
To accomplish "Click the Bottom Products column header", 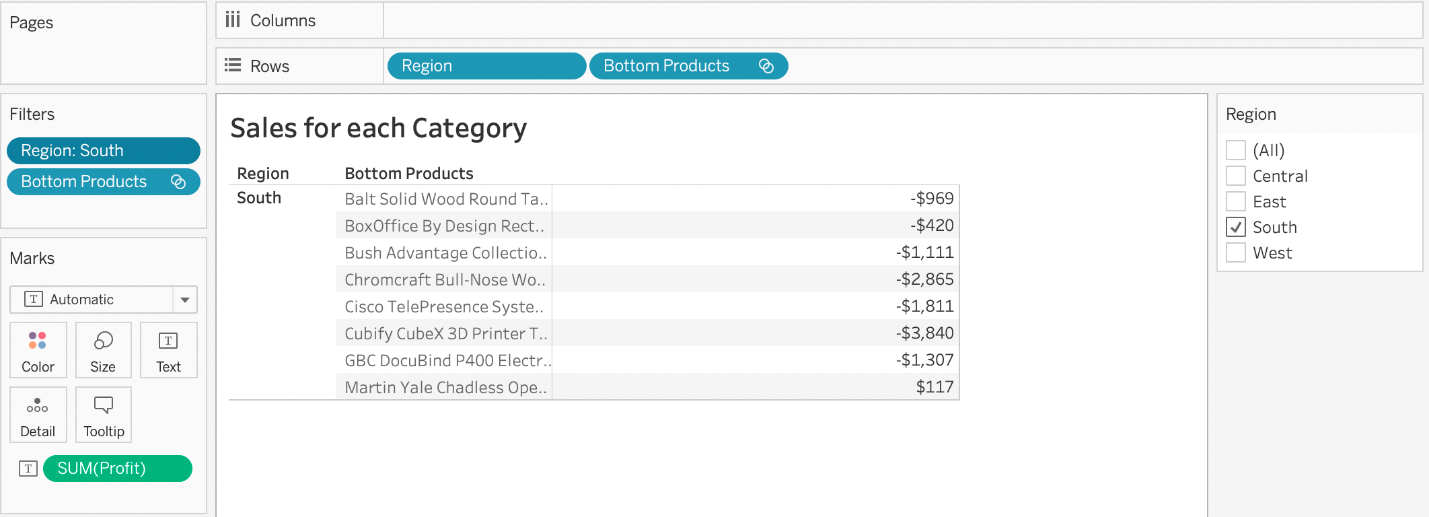I will 409,173.
